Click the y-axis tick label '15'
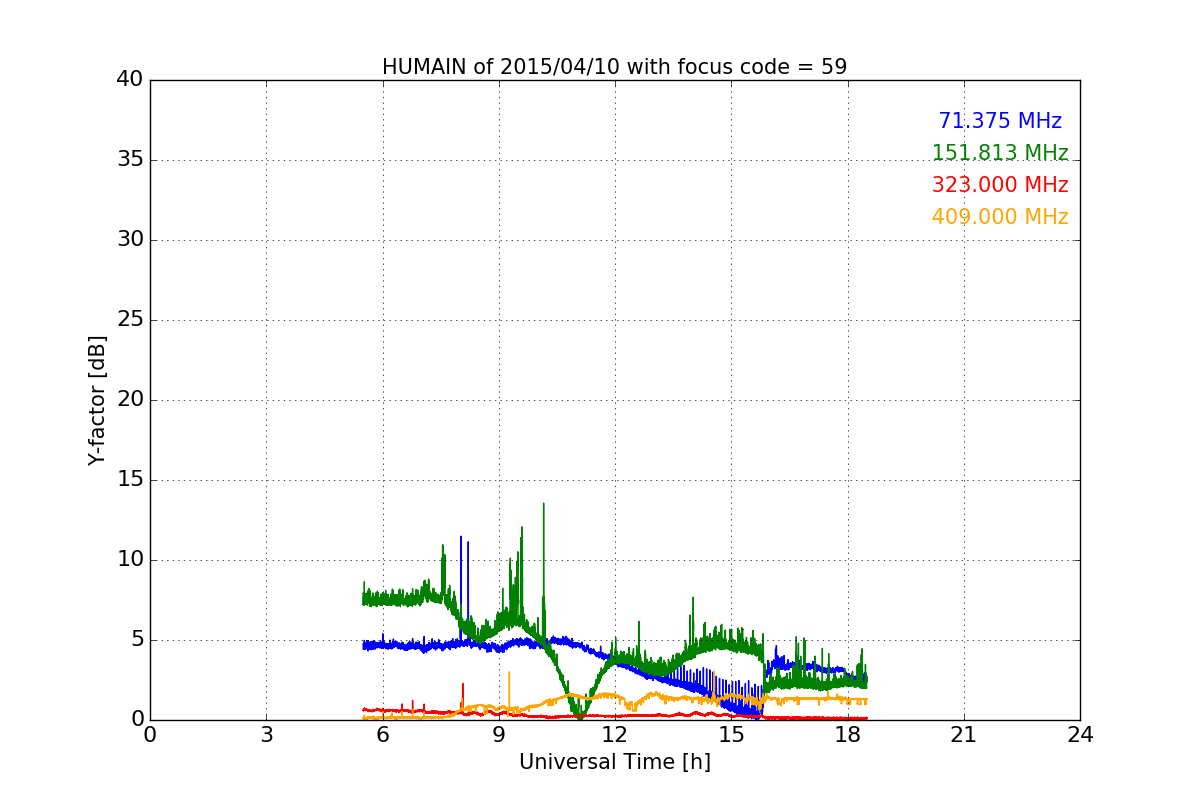Viewport: 1200px width, 800px height. coord(130,480)
